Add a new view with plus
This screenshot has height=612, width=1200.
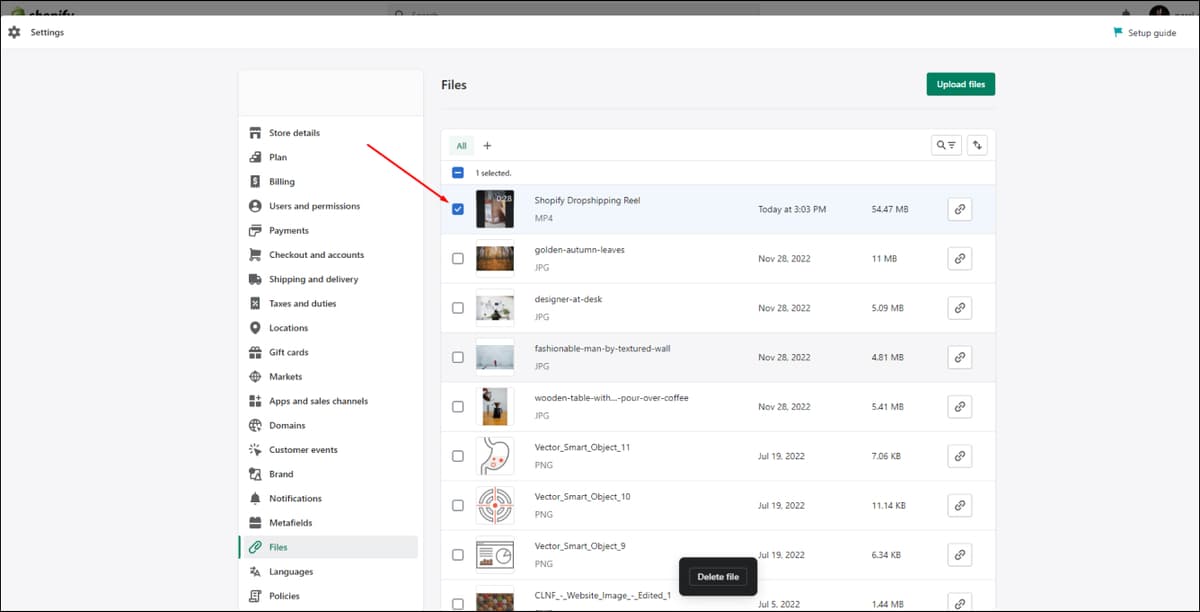487,146
